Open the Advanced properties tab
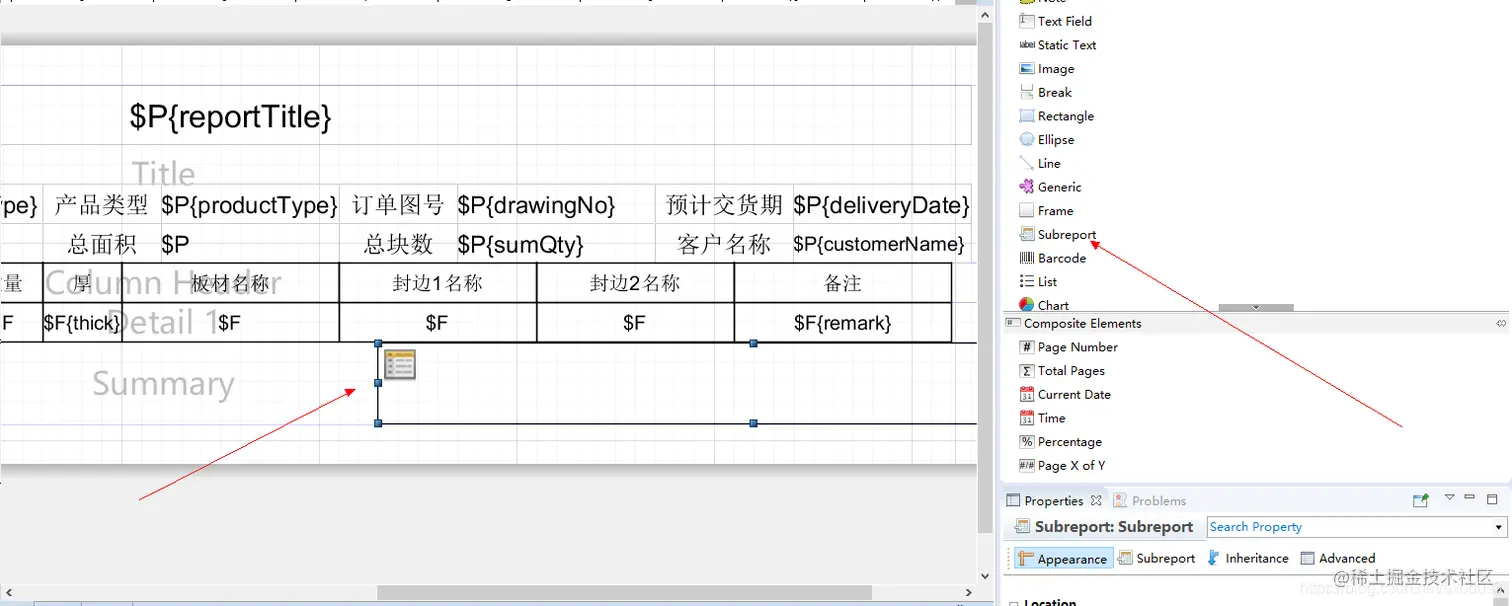The image size is (1512, 606). [x=1338, y=559]
